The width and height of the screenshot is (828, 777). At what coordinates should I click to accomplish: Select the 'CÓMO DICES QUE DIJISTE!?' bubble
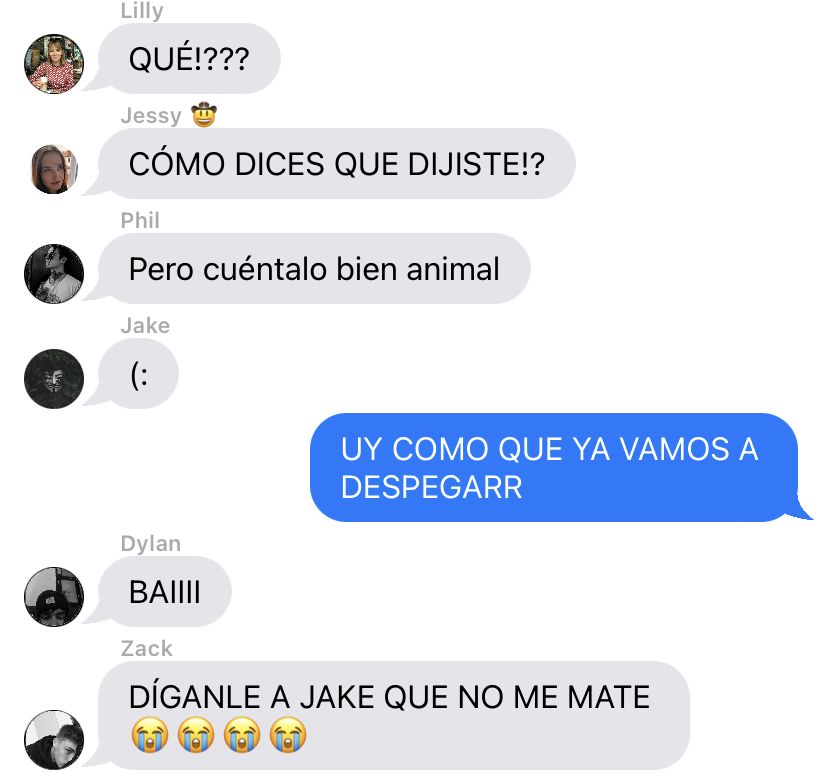pos(336,163)
